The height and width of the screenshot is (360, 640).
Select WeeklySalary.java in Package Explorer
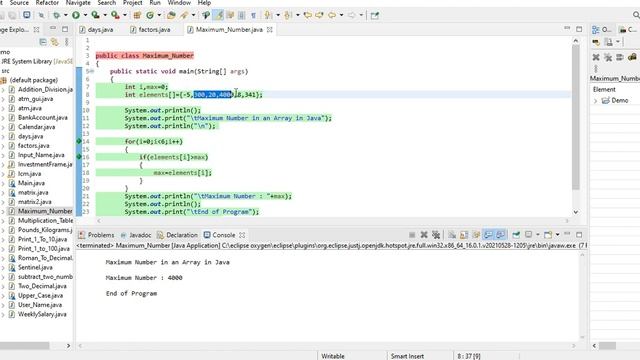point(42,314)
